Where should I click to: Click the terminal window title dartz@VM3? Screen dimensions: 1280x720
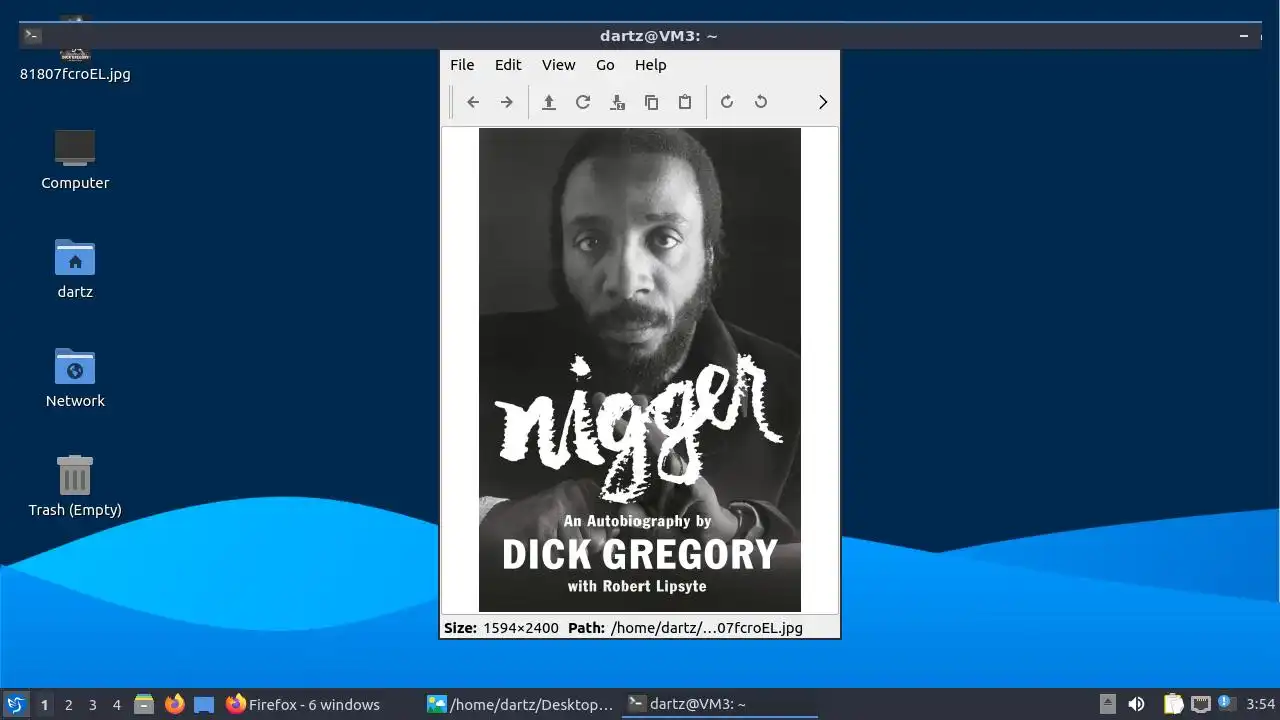(659, 36)
